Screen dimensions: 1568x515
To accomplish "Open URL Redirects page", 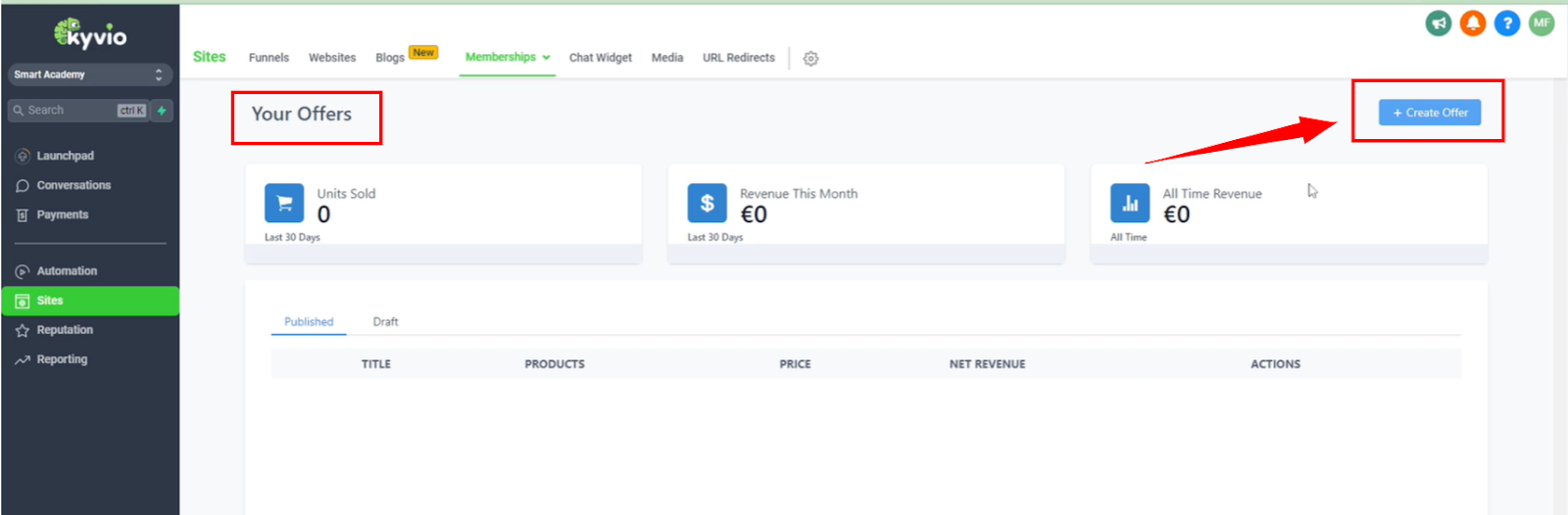I will (738, 58).
